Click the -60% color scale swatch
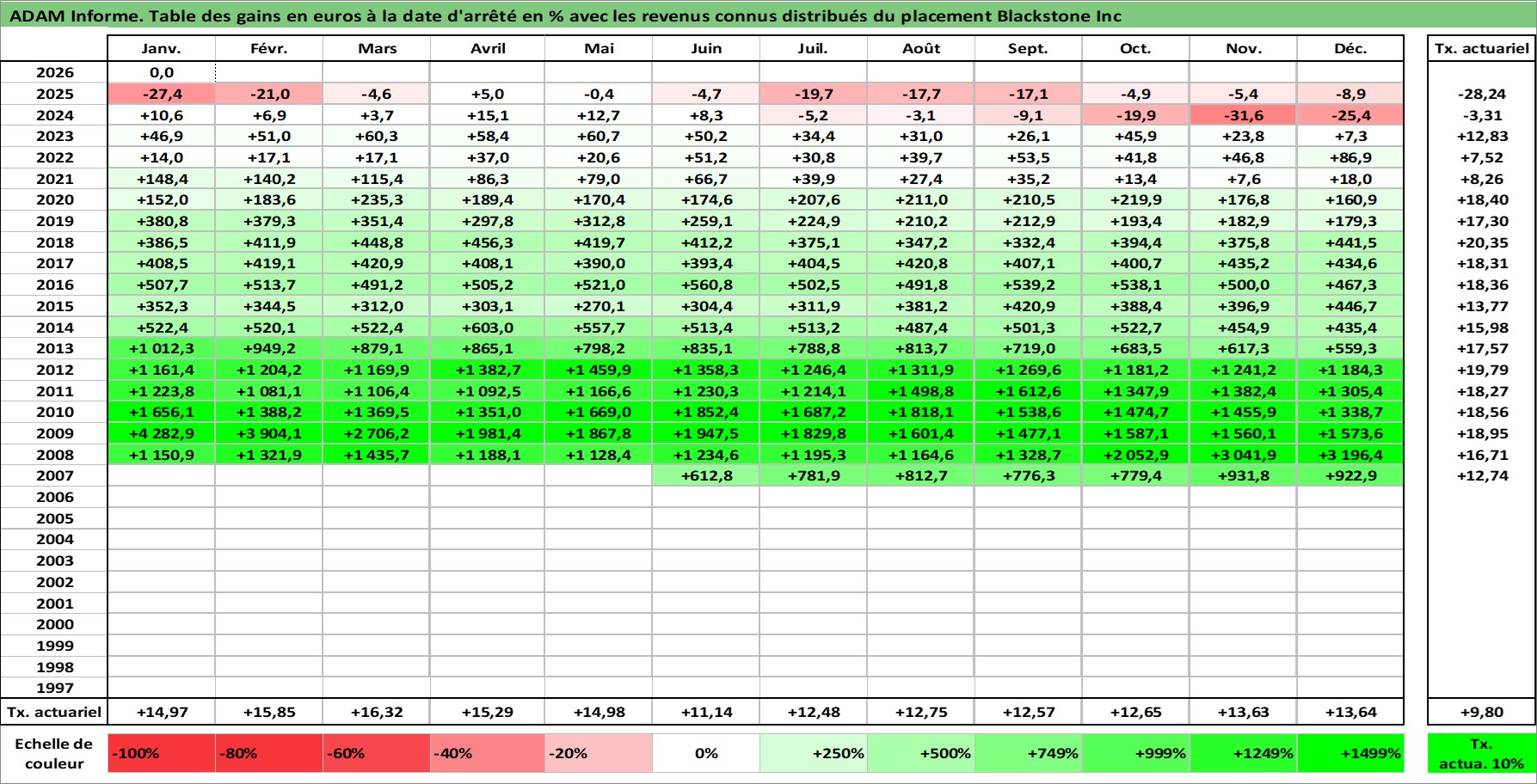This screenshot has width=1537, height=784. point(377,754)
